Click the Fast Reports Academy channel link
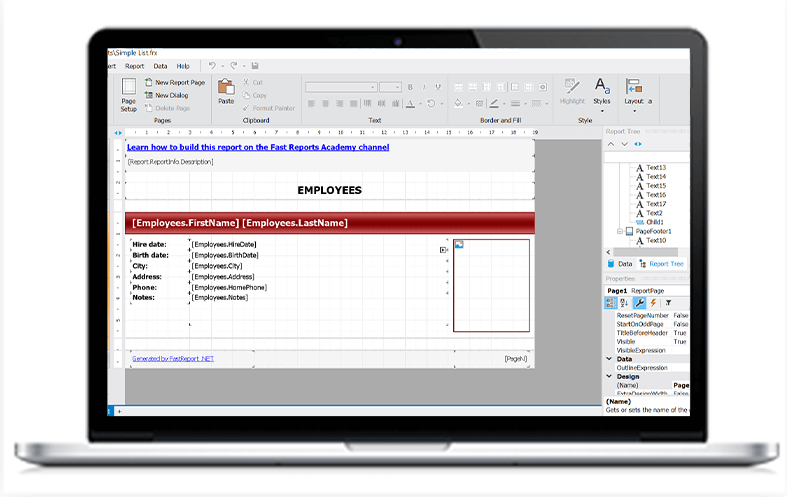 click(x=258, y=147)
